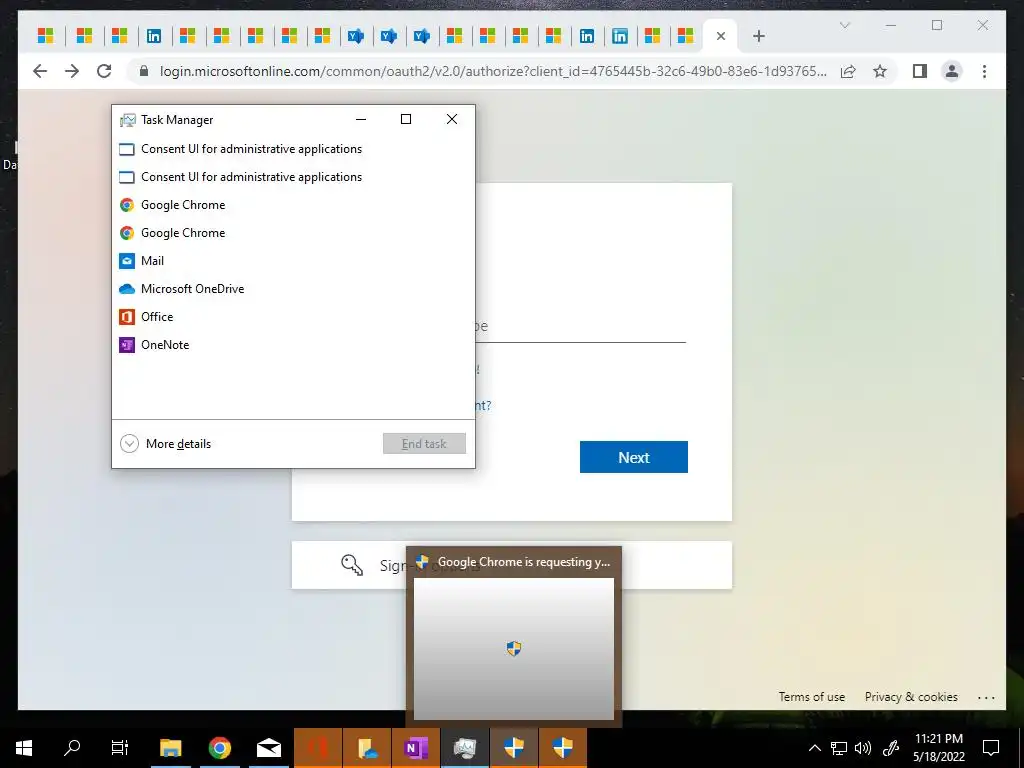Select the Mail row in Task Manager
Screen dimensions: 1024x768
(x=293, y=261)
